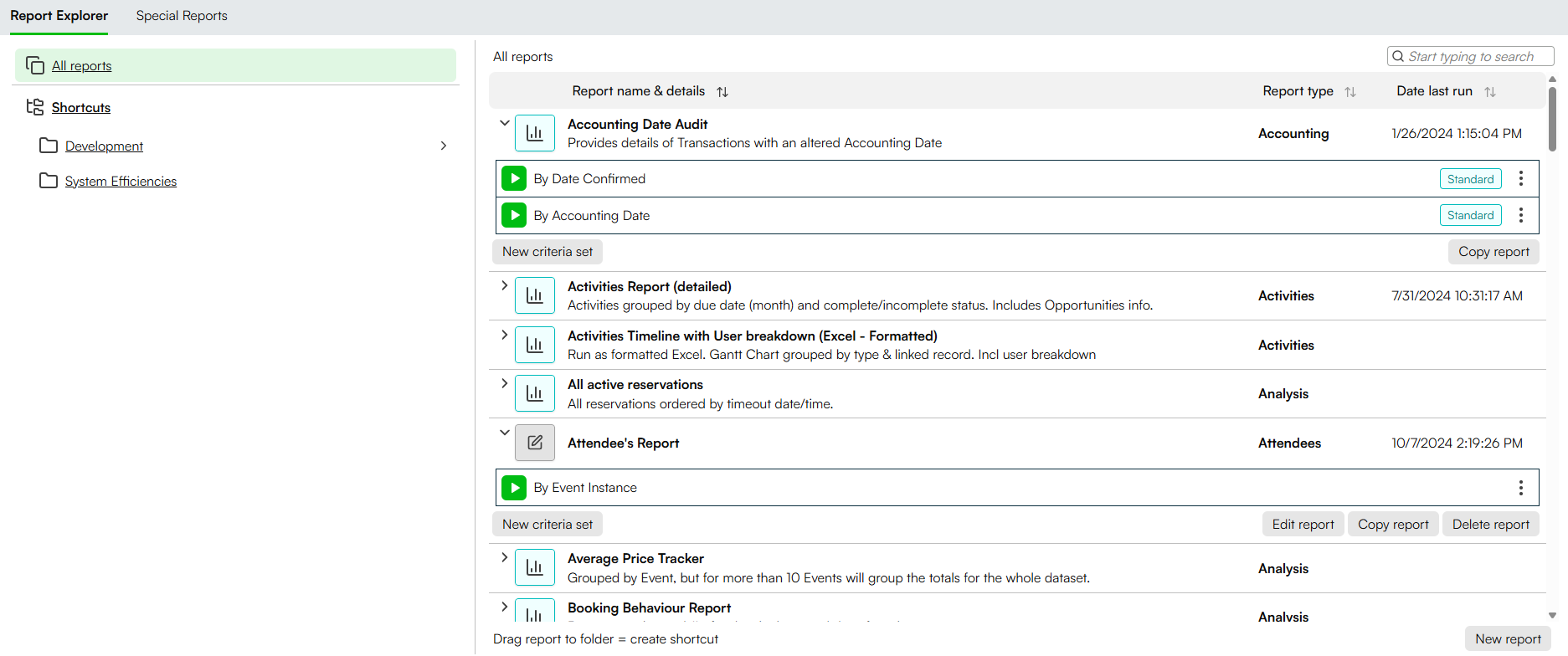
Task: Select the Attendee's Report title
Action: pyautogui.click(x=623, y=443)
